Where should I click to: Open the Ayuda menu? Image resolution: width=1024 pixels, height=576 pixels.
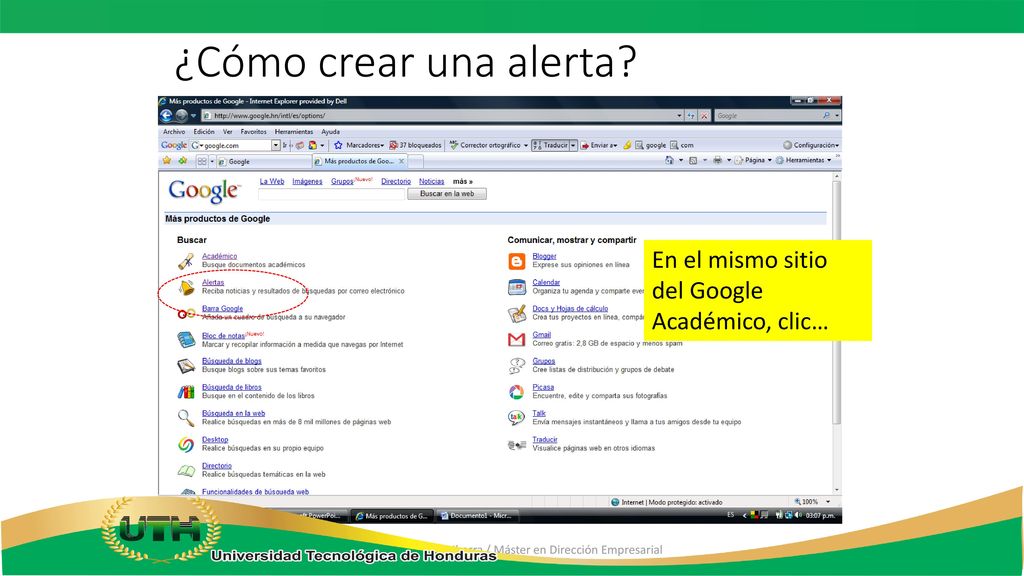click(x=330, y=131)
